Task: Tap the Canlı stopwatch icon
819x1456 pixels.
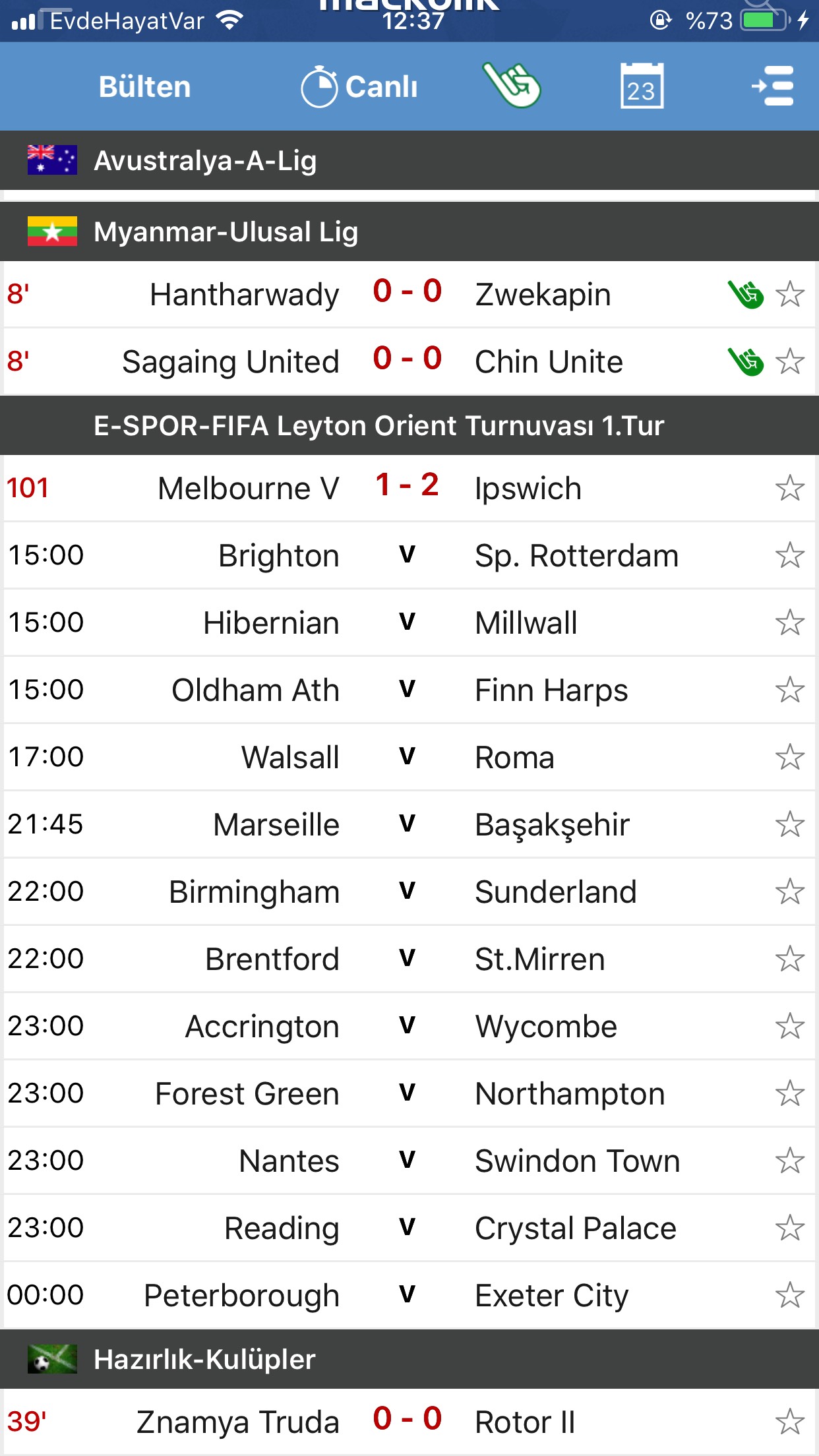Action: click(319, 86)
